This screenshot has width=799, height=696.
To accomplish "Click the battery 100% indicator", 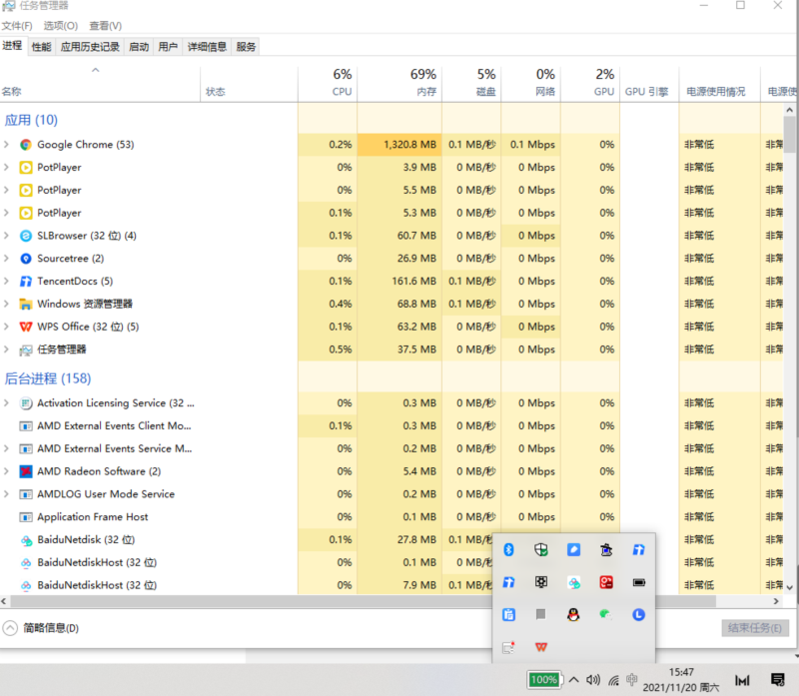I will (x=544, y=680).
